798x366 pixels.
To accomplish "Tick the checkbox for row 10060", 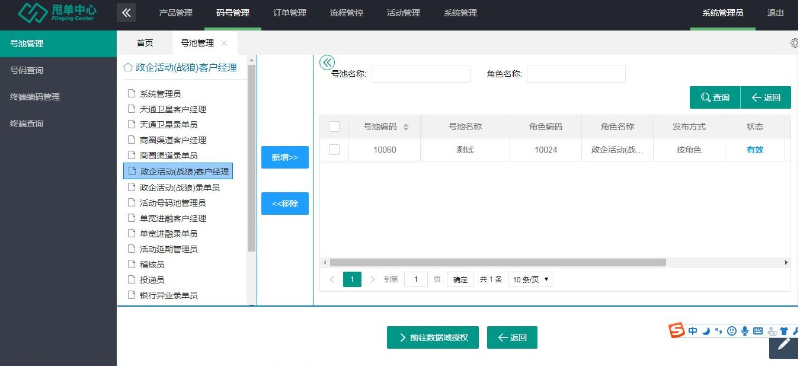I will pyautogui.click(x=334, y=150).
